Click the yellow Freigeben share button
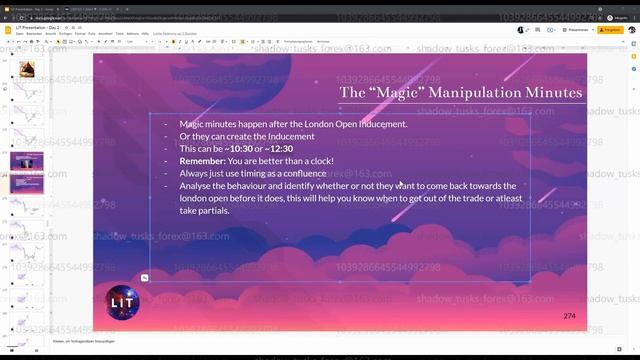 pos(611,30)
